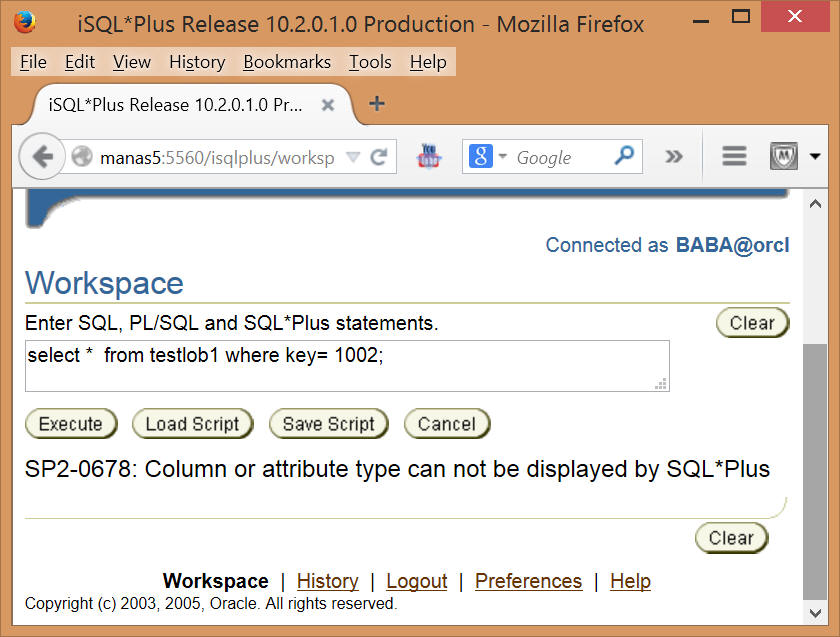The height and width of the screenshot is (637, 840).
Task: Select the iSQL*Plus Release browser tab
Action: point(190,105)
